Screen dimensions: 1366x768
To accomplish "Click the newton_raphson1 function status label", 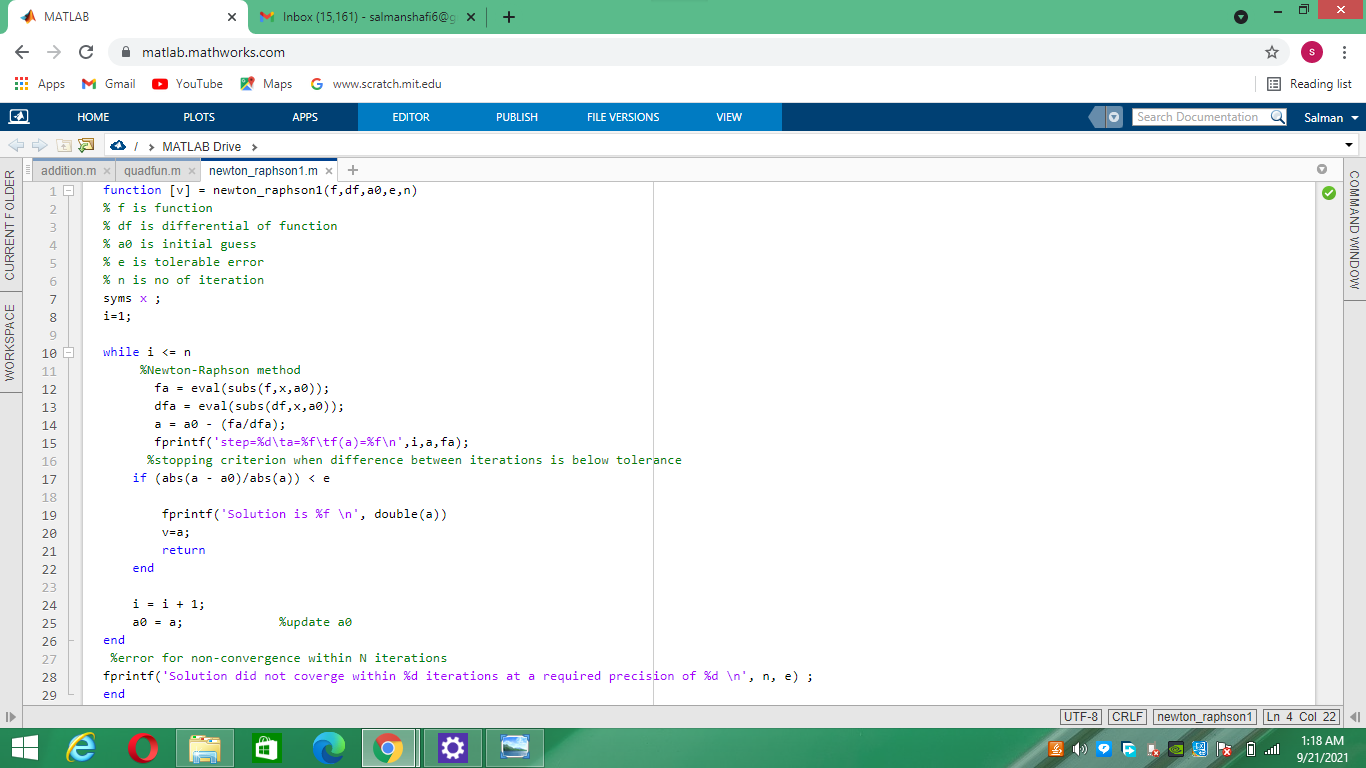I will 1205,716.
